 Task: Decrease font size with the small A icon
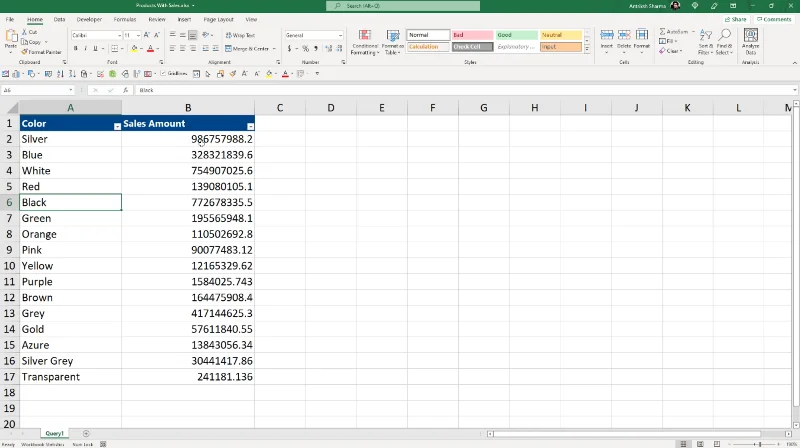(157, 35)
